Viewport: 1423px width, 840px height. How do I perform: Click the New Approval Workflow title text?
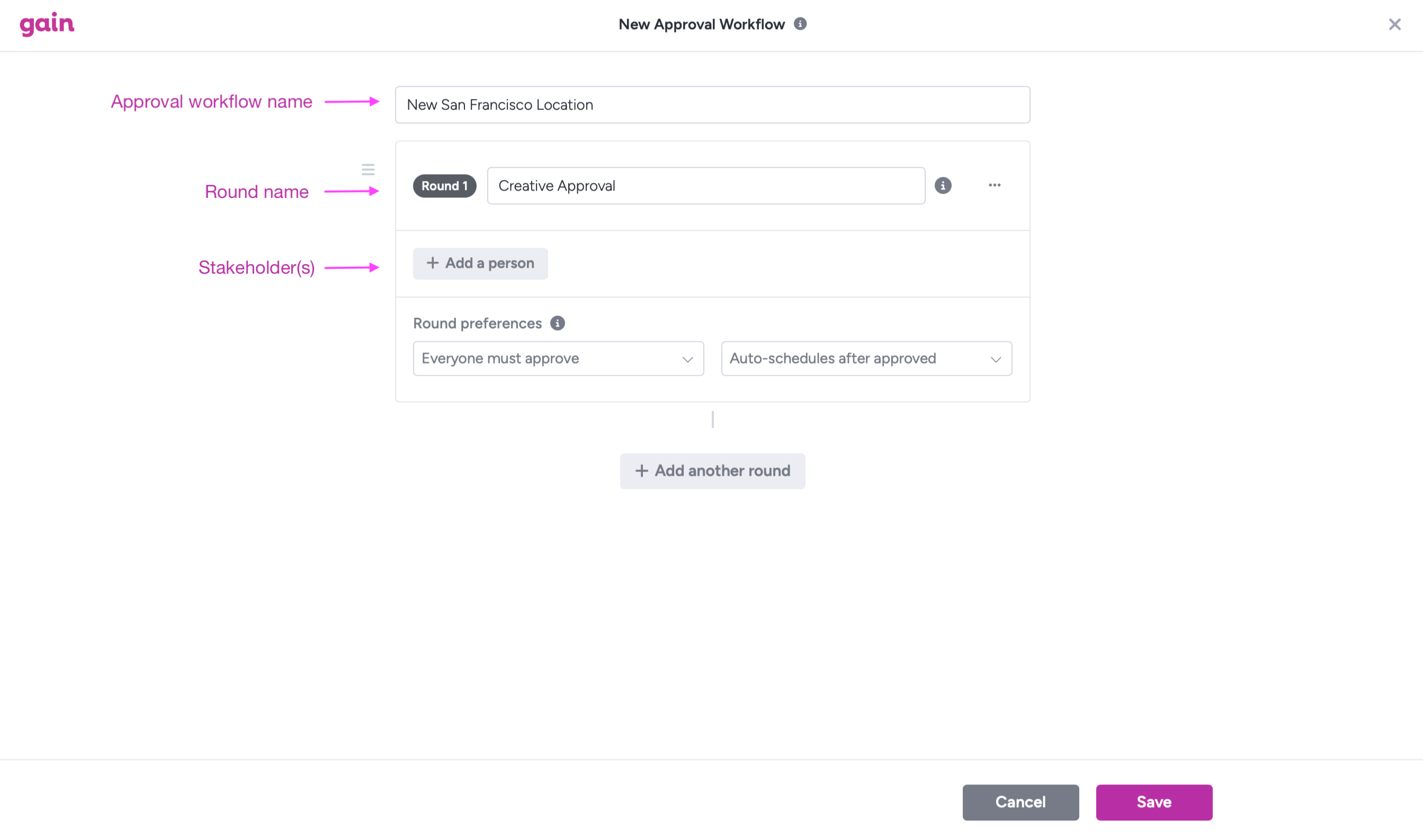tap(701, 24)
